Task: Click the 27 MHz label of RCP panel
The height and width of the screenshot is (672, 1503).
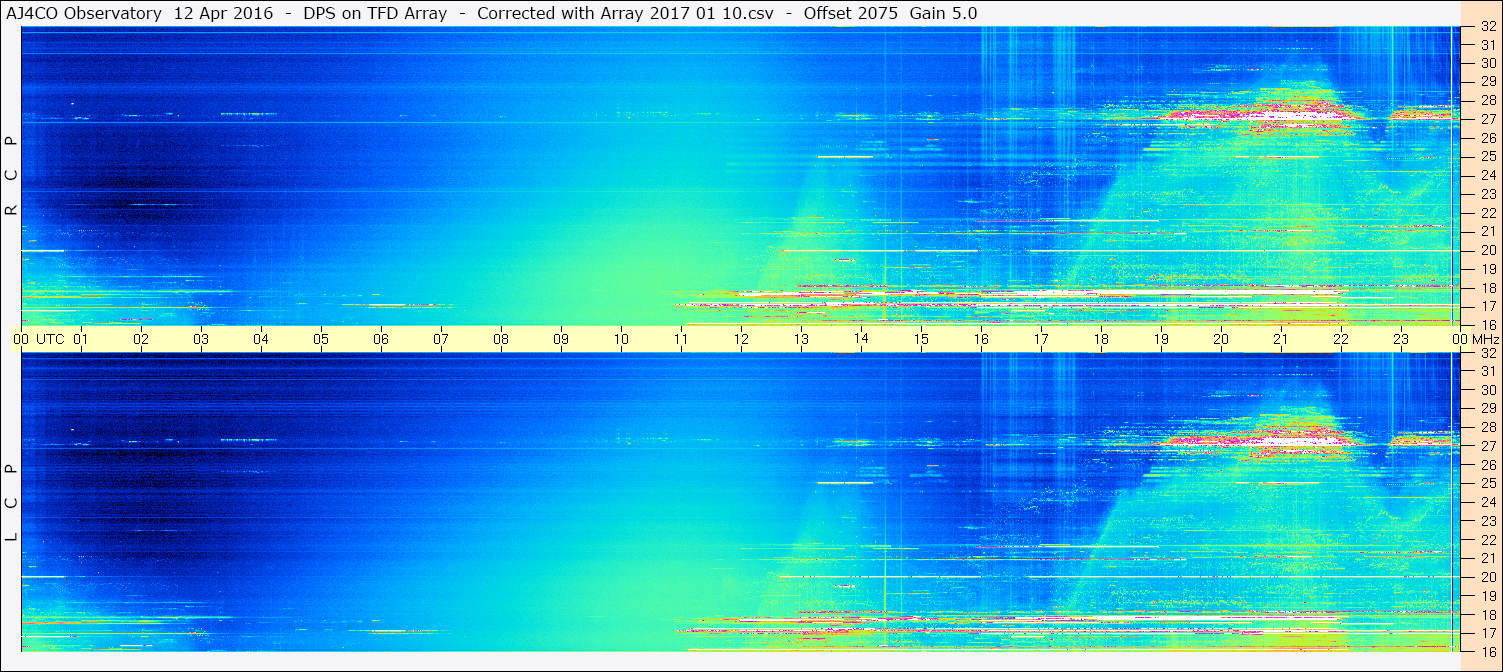Action: 1488,119
